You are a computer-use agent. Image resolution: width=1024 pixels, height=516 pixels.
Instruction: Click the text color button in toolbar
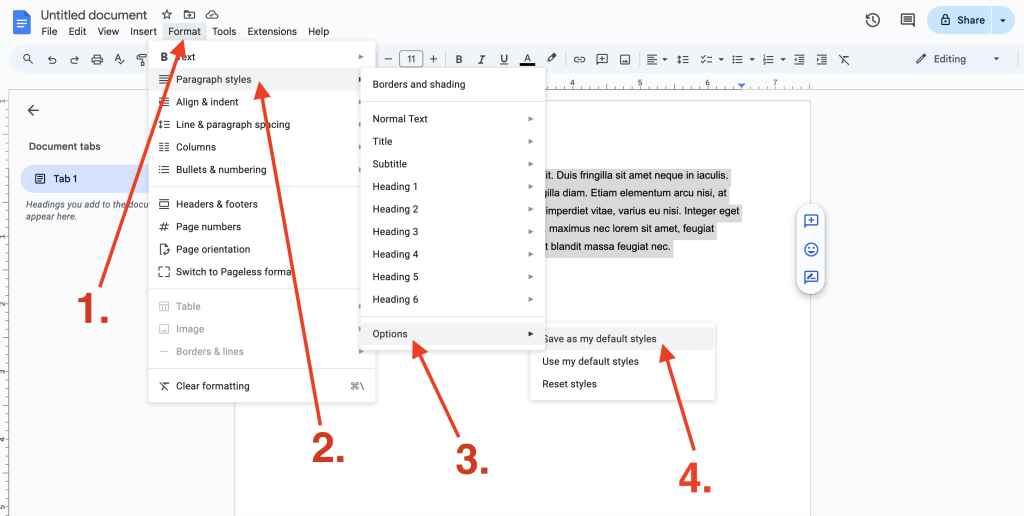tap(527, 59)
